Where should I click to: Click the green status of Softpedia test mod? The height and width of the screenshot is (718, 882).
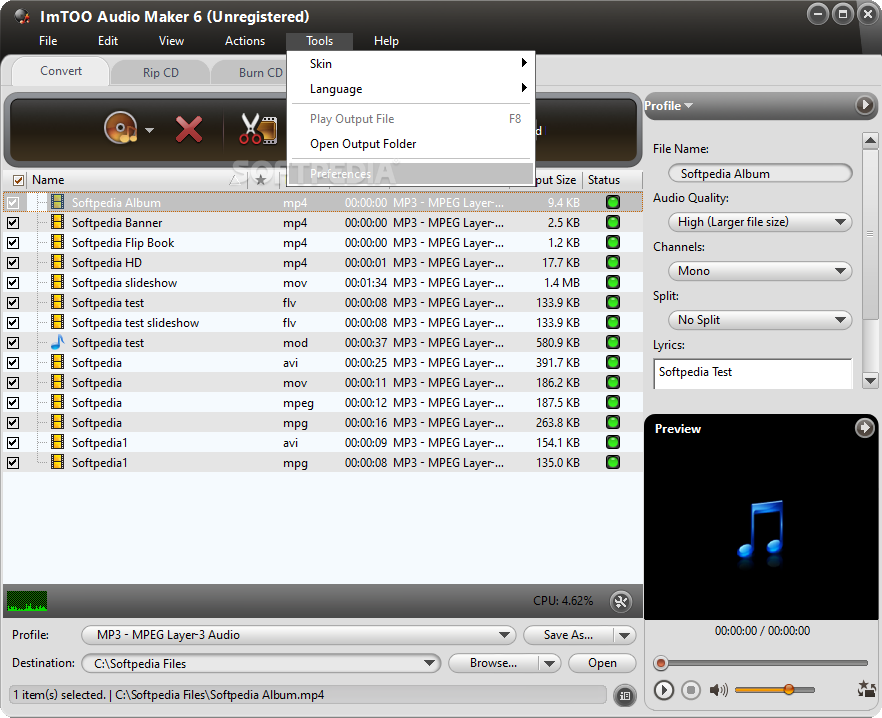[x=613, y=342]
